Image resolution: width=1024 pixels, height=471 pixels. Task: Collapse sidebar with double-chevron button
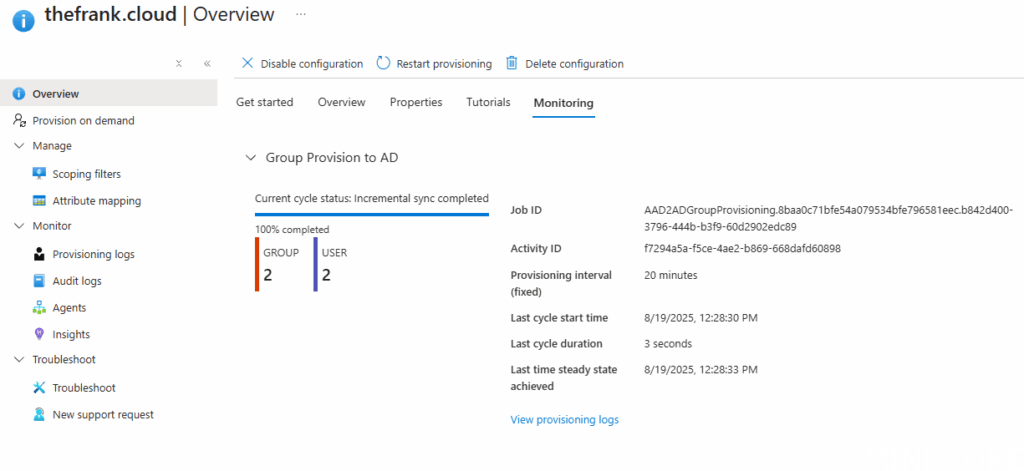[x=207, y=63]
